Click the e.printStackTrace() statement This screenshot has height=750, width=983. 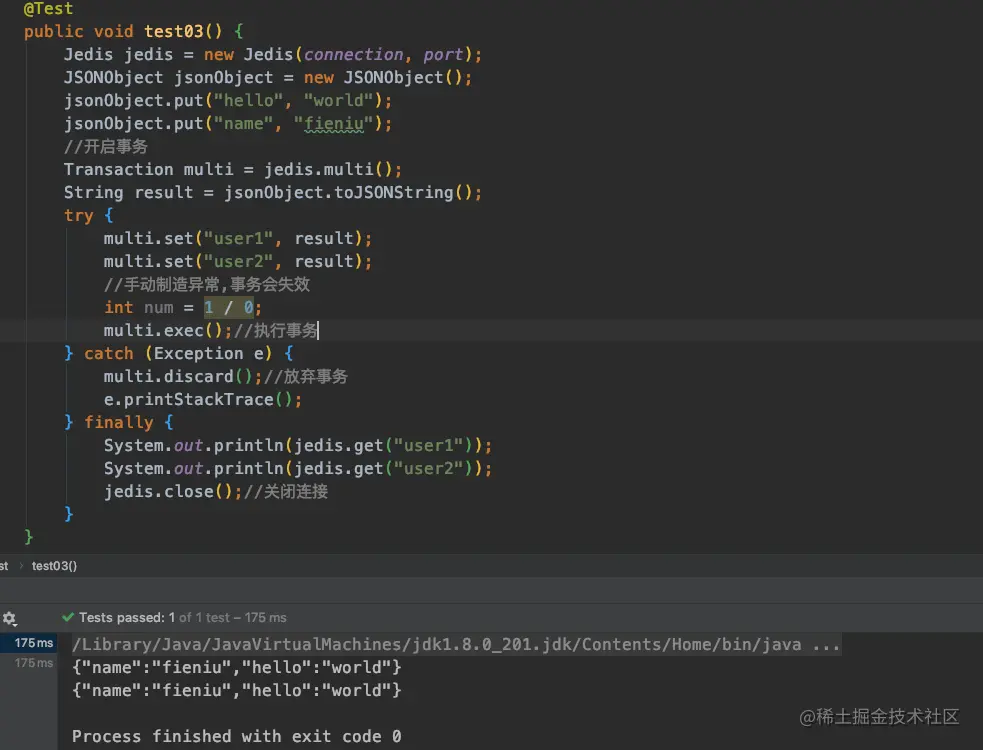[x=202, y=399]
